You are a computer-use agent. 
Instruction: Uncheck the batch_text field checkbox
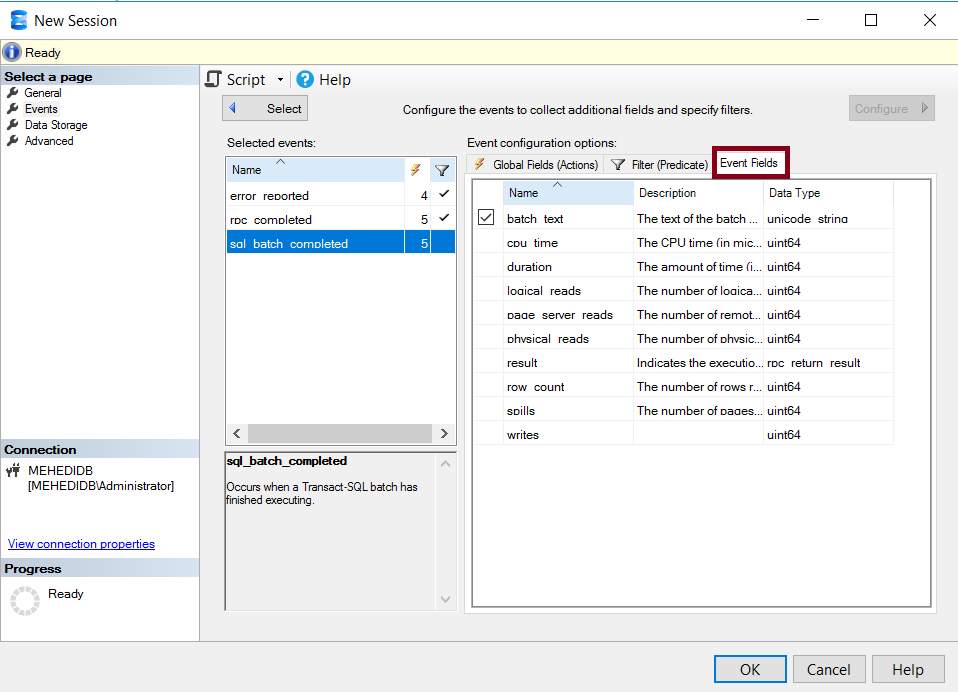tap(486, 217)
